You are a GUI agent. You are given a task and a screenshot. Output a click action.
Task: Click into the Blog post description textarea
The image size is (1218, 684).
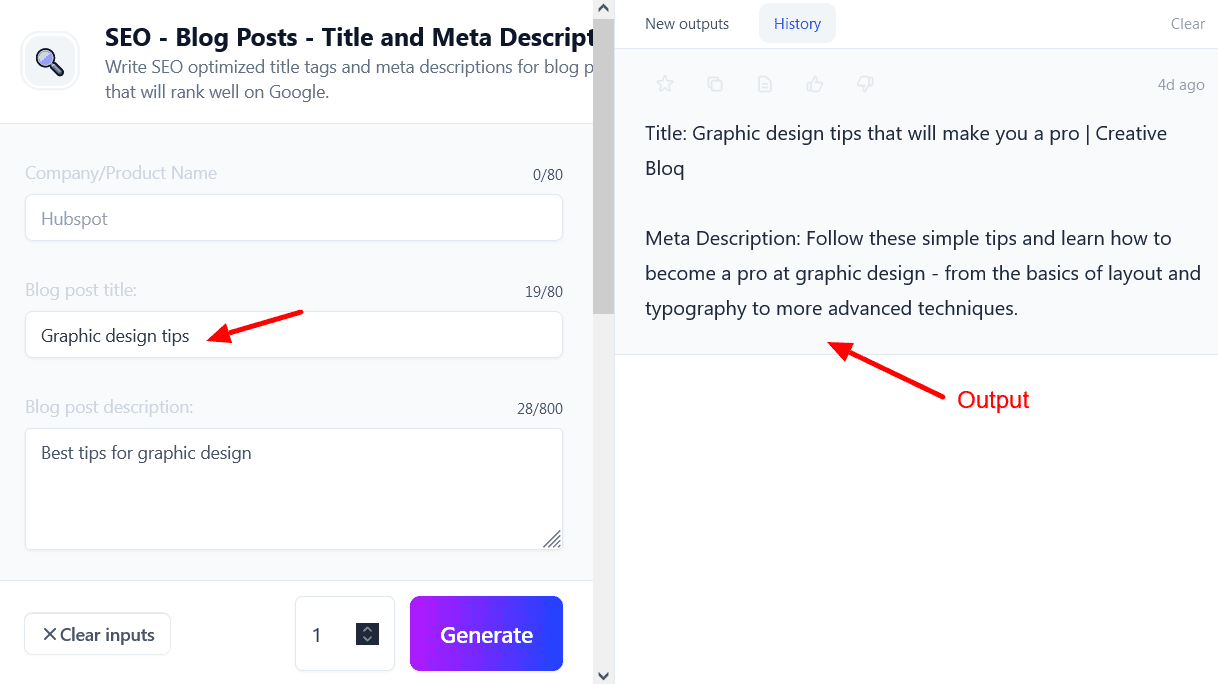[x=293, y=488]
